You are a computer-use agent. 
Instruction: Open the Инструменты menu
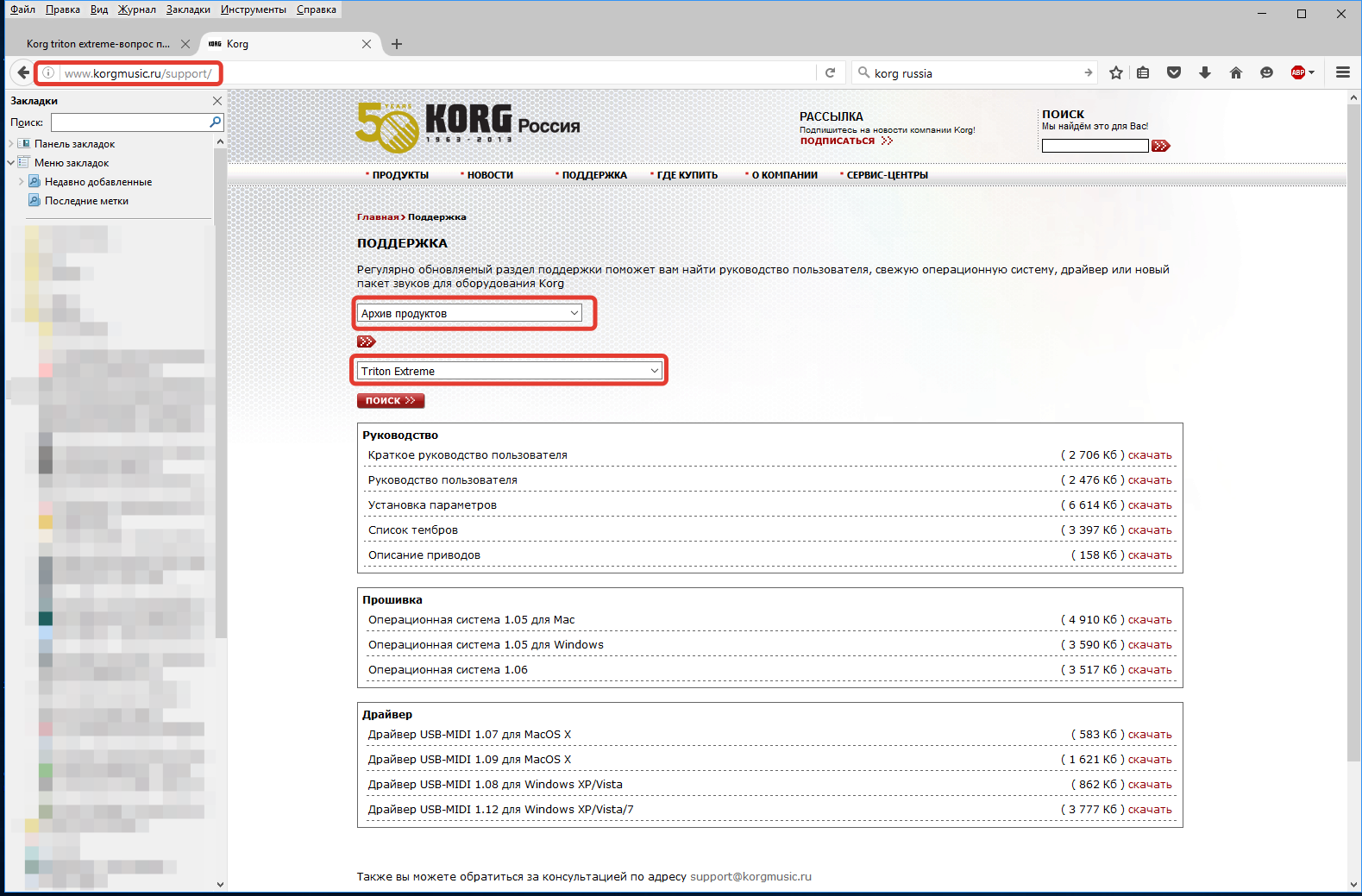pos(254,9)
